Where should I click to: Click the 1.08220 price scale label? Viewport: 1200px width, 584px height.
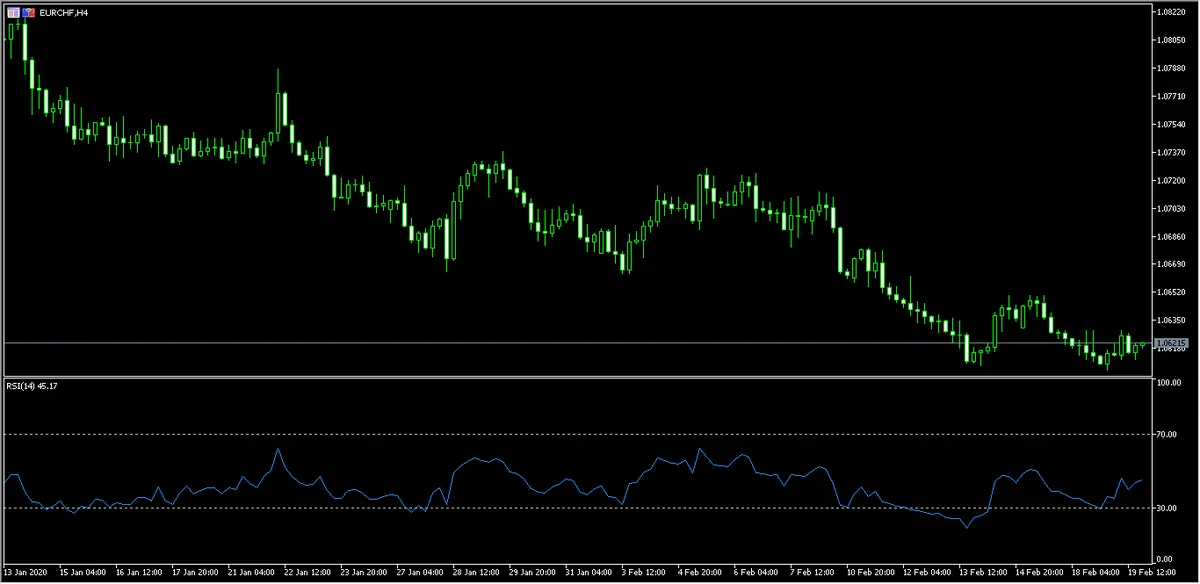(1172, 12)
